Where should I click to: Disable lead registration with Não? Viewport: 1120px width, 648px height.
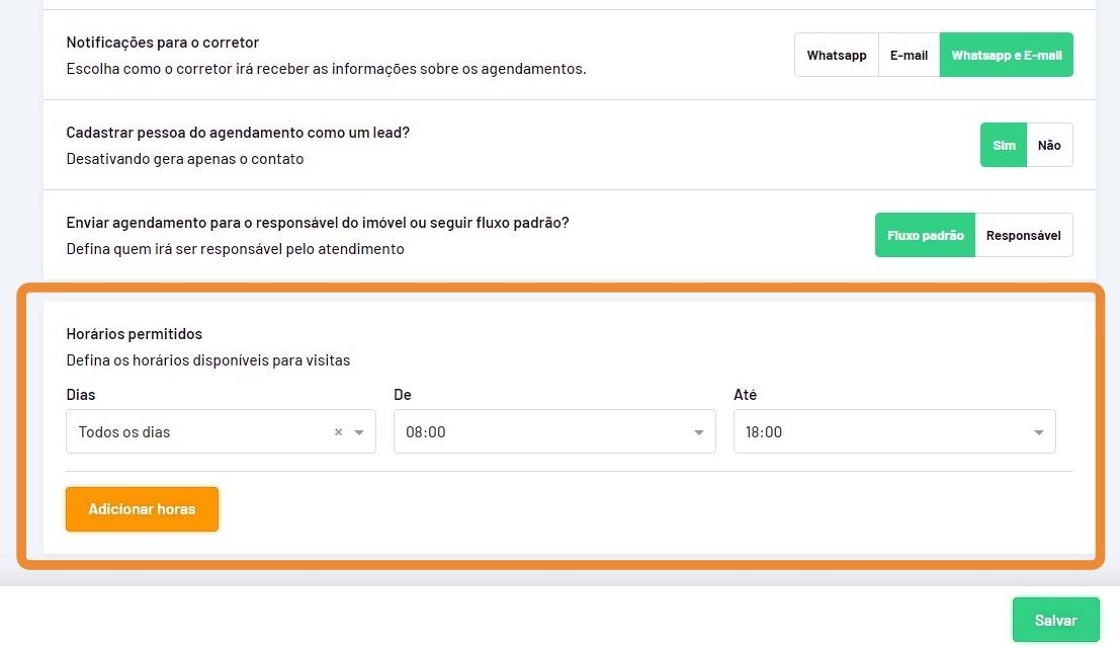[x=1049, y=146]
